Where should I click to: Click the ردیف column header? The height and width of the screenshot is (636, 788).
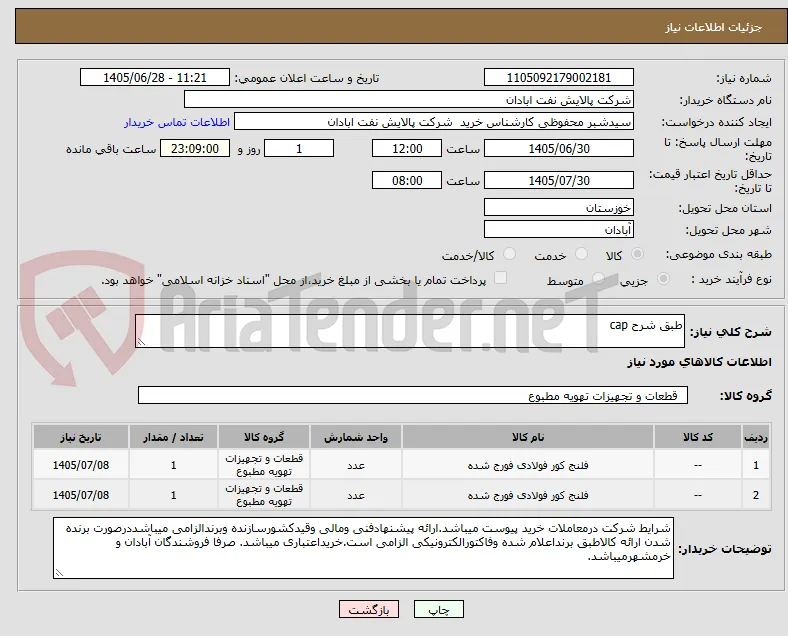coord(755,437)
